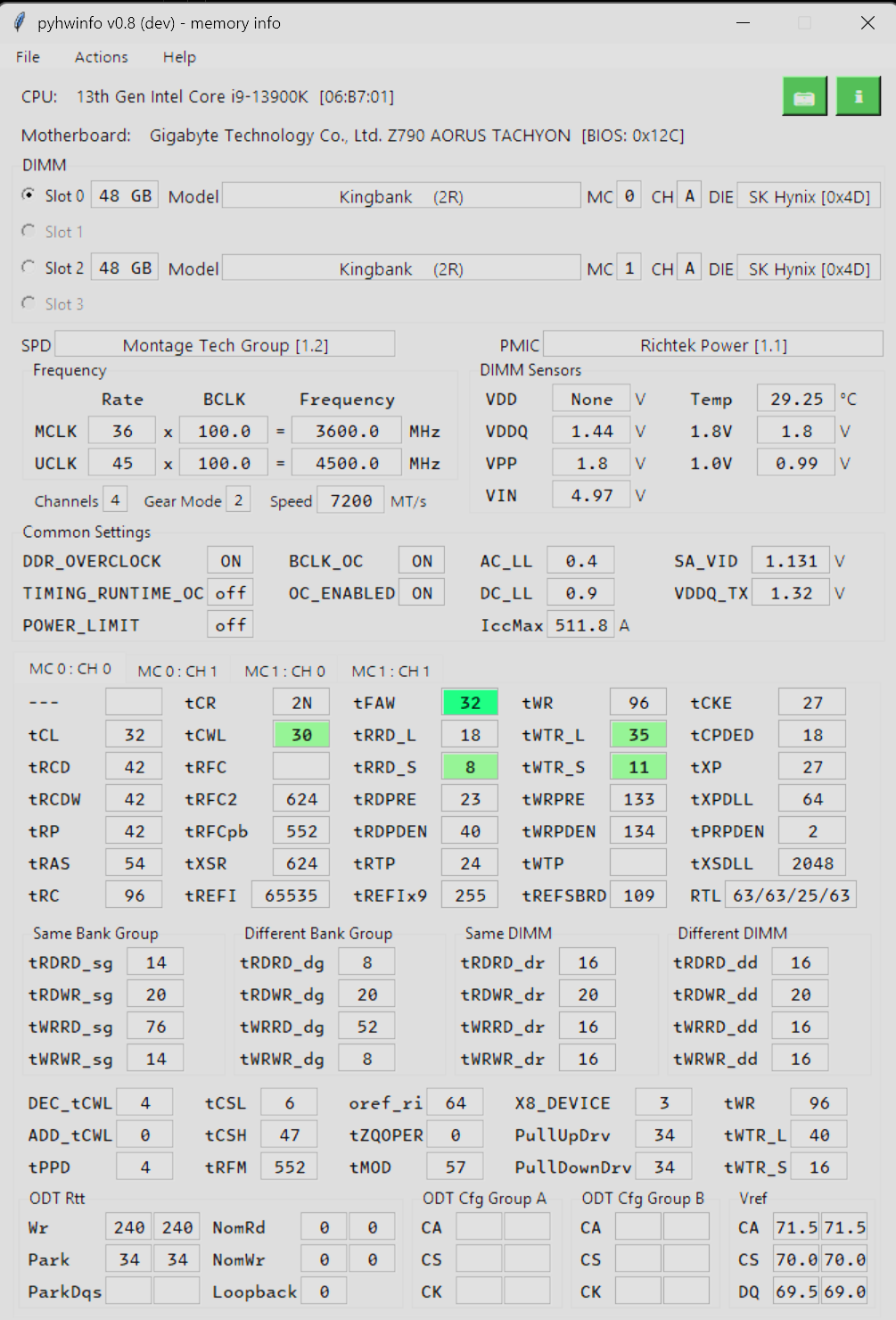Click the PMIC Richtek Power field

(713, 344)
